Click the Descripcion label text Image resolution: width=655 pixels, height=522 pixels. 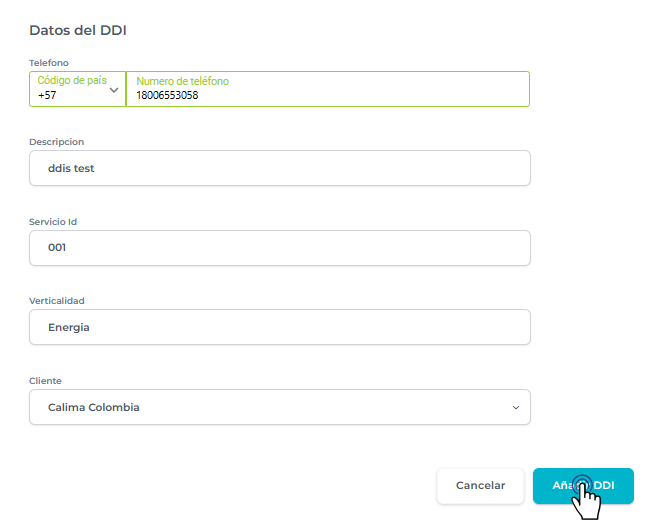coord(56,142)
